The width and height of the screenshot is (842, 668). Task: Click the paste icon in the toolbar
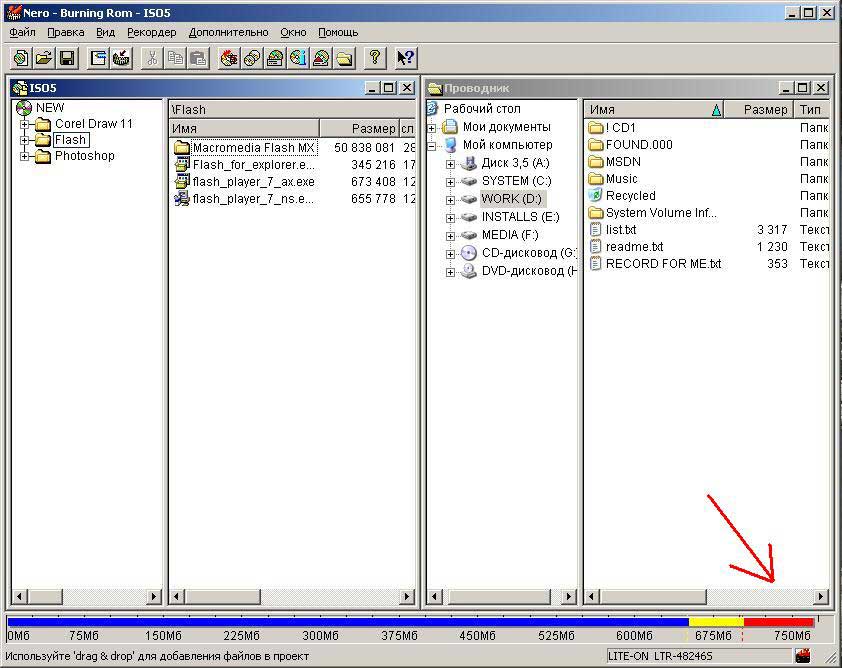199,57
